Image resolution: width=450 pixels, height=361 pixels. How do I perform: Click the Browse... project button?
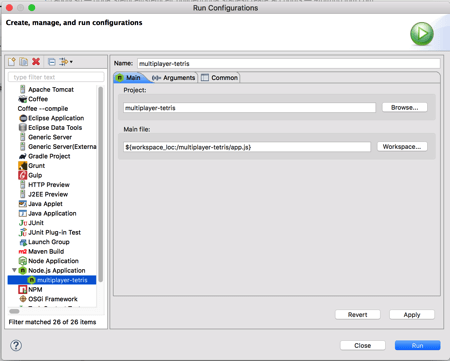(404, 107)
